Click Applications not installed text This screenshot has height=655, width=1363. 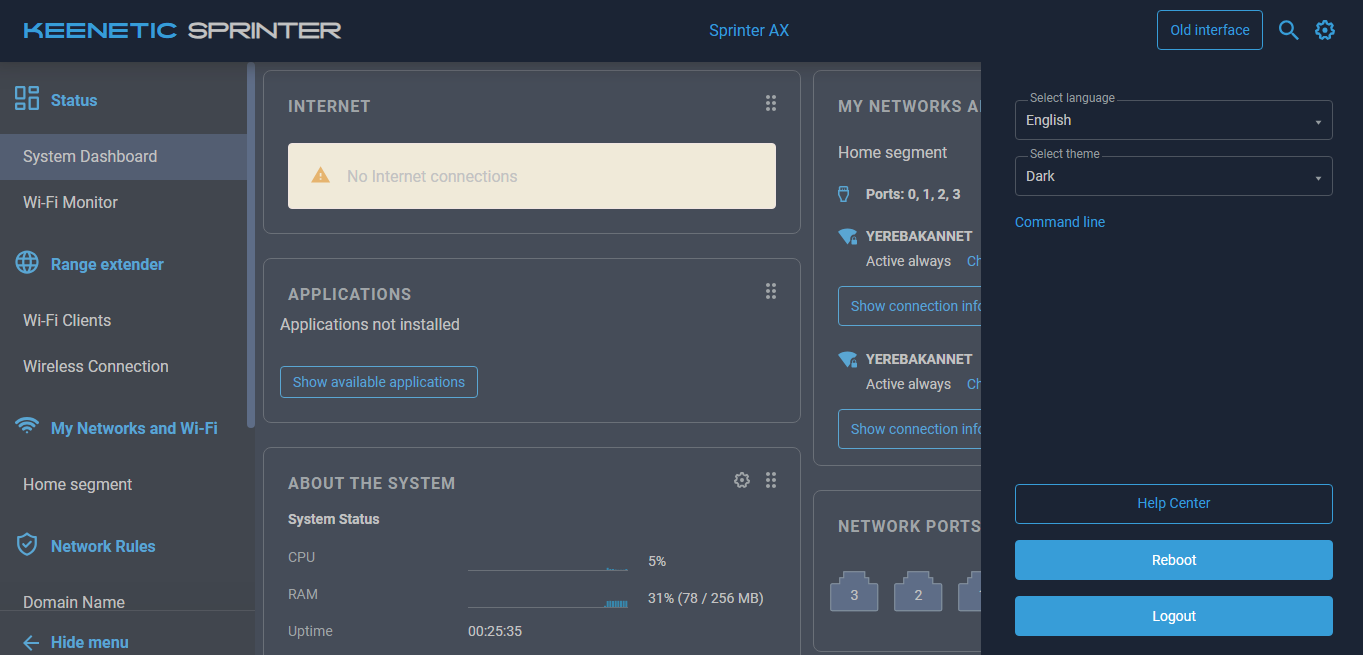(370, 324)
